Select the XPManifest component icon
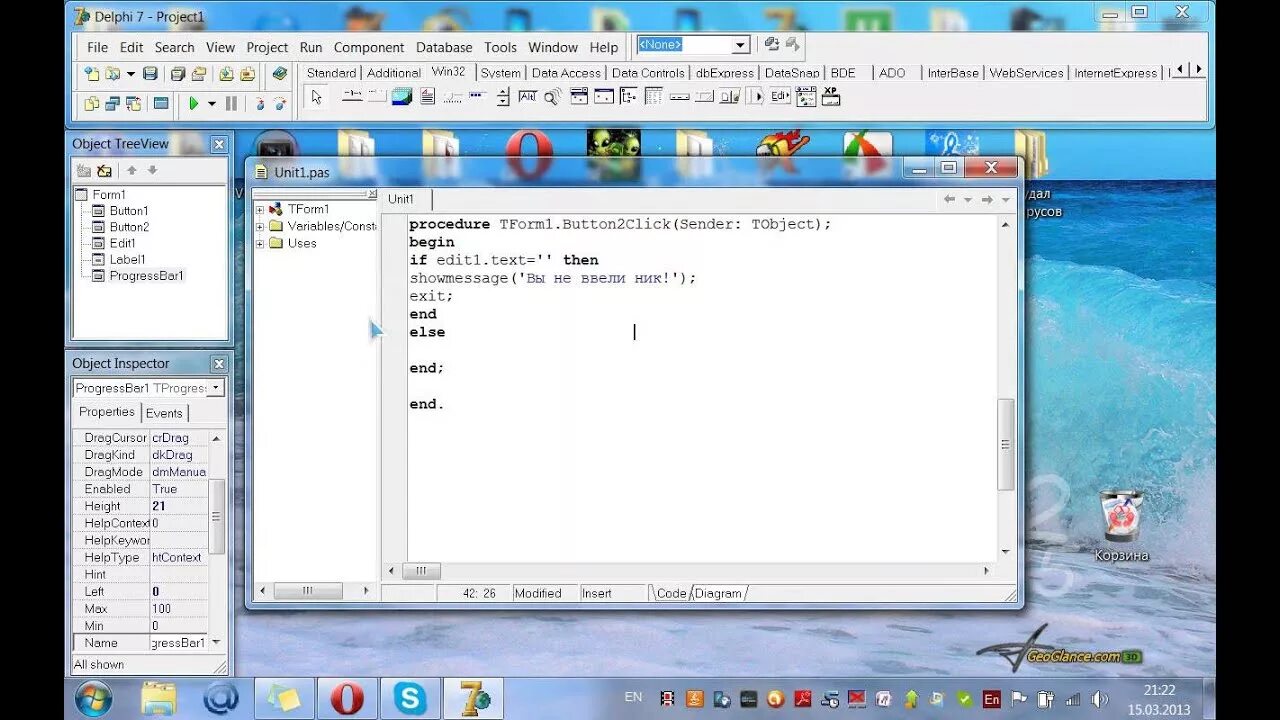The image size is (1280, 720). [831, 97]
